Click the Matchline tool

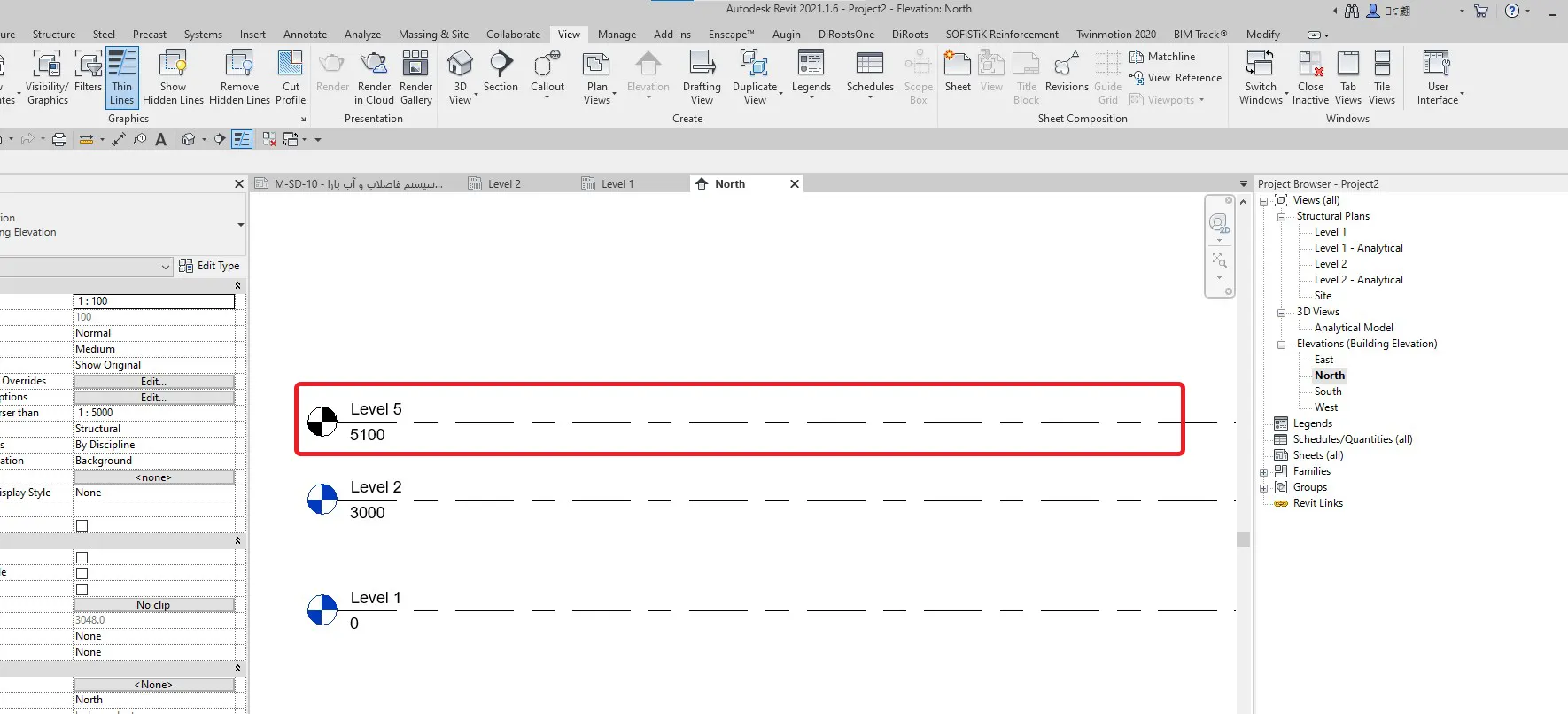(x=1162, y=57)
